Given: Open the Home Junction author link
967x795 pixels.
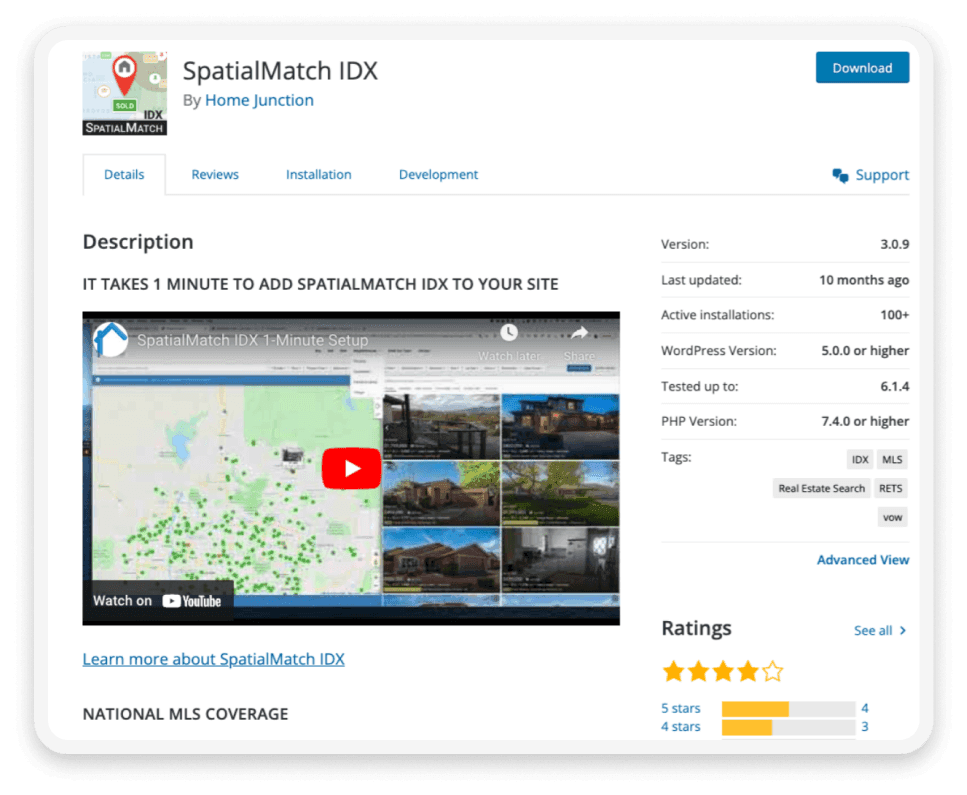Looking at the screenshot, I should click(x=259, y=100).
